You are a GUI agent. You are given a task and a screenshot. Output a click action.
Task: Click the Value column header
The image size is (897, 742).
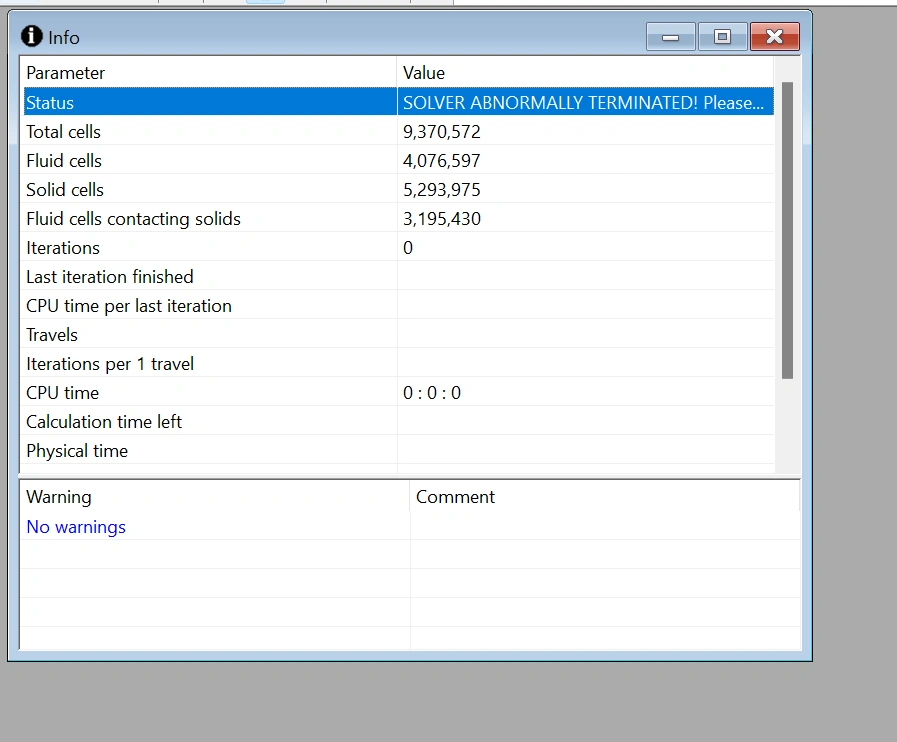coord(585,73)
